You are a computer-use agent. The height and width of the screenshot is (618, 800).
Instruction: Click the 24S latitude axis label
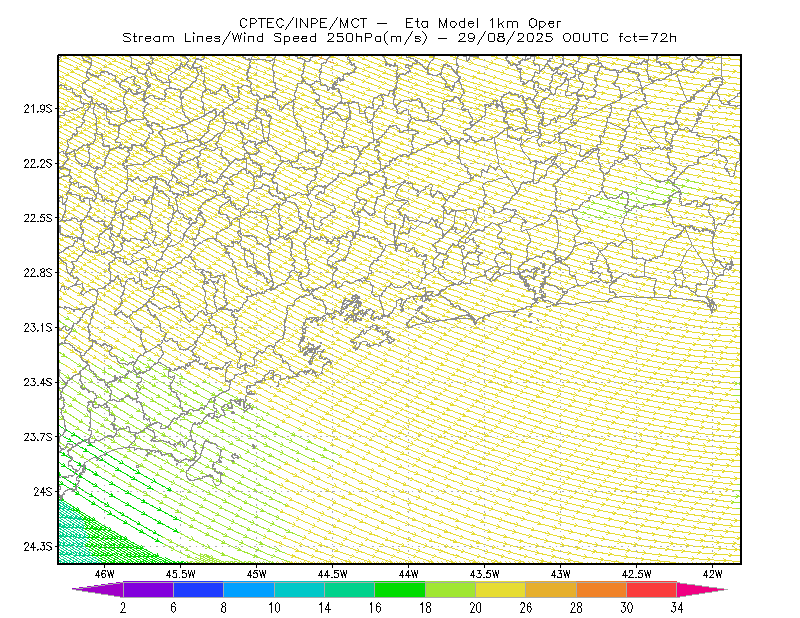click(43, 491)
